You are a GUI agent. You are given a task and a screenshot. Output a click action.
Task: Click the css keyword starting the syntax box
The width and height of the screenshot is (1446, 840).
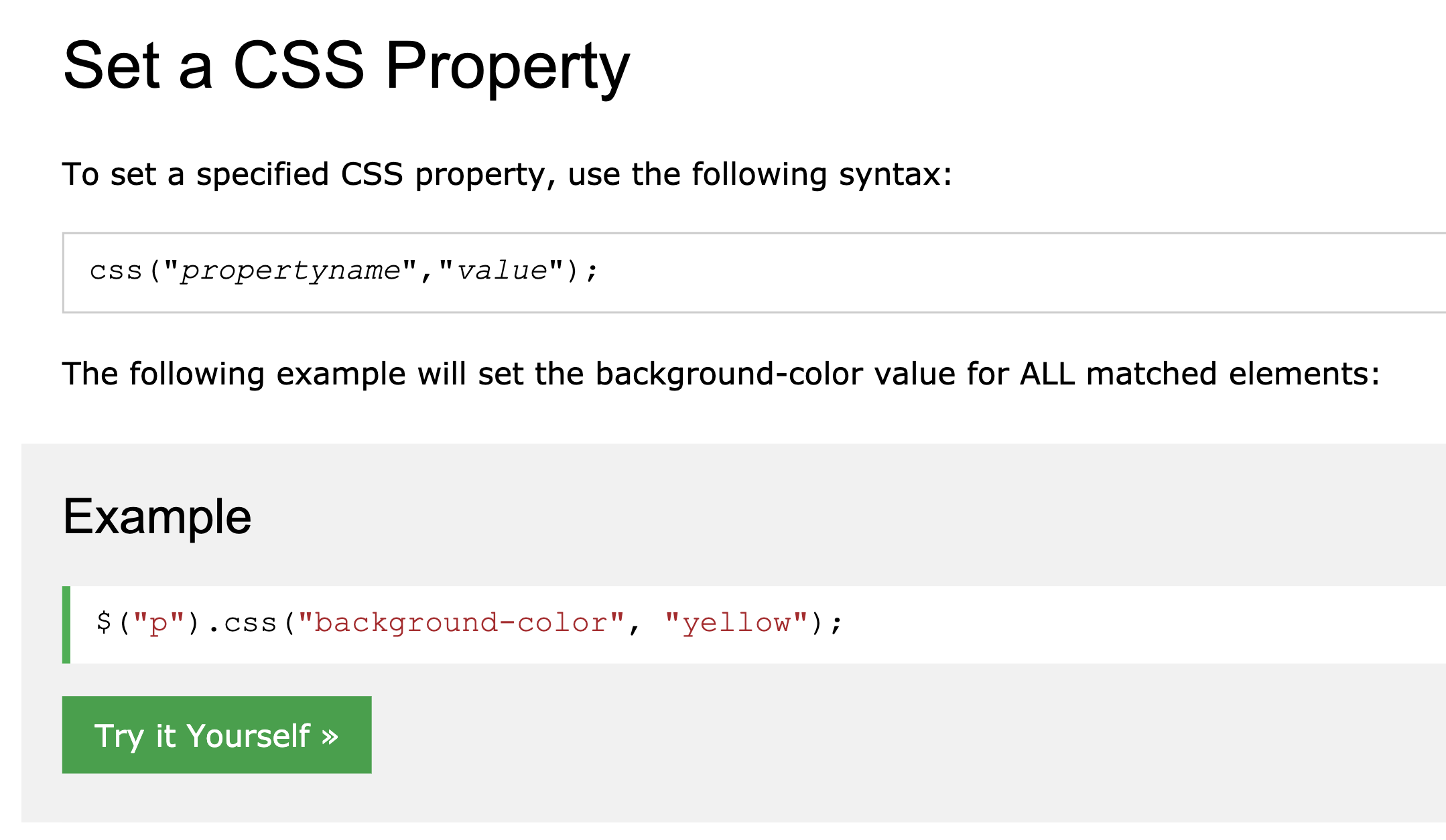pyautogui.click(x=116, y=271)
